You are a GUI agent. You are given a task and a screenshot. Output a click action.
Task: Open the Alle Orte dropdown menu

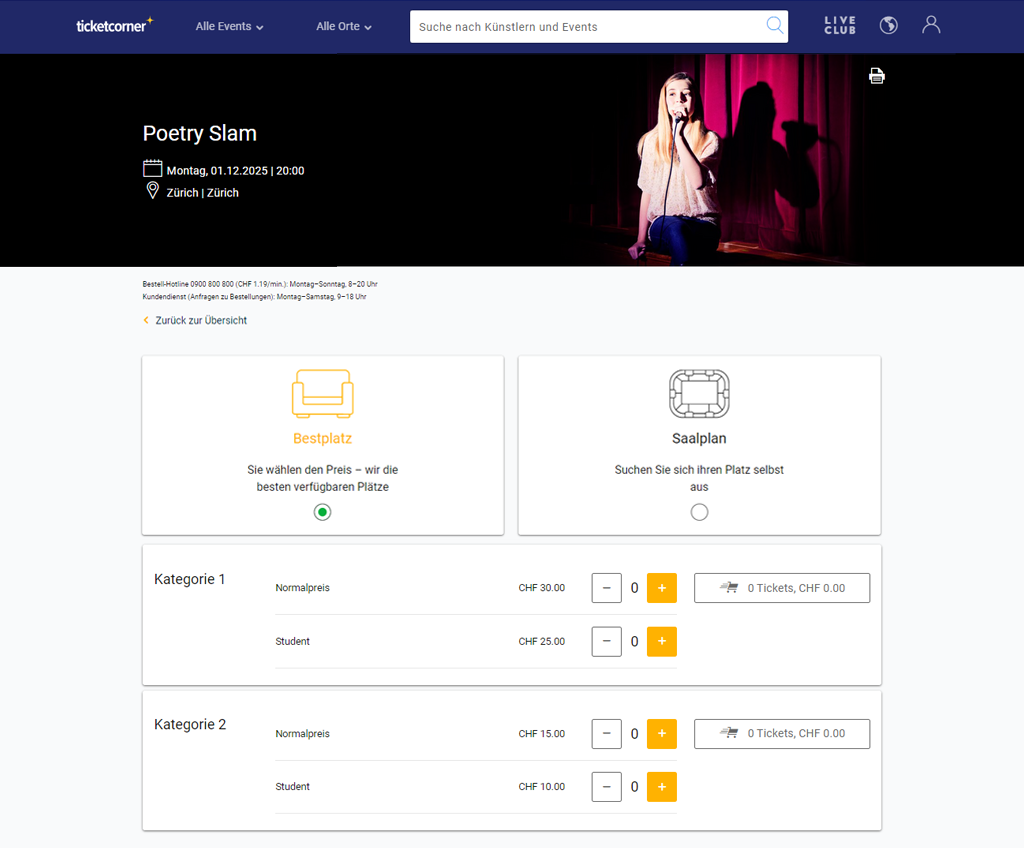(344, 27)
